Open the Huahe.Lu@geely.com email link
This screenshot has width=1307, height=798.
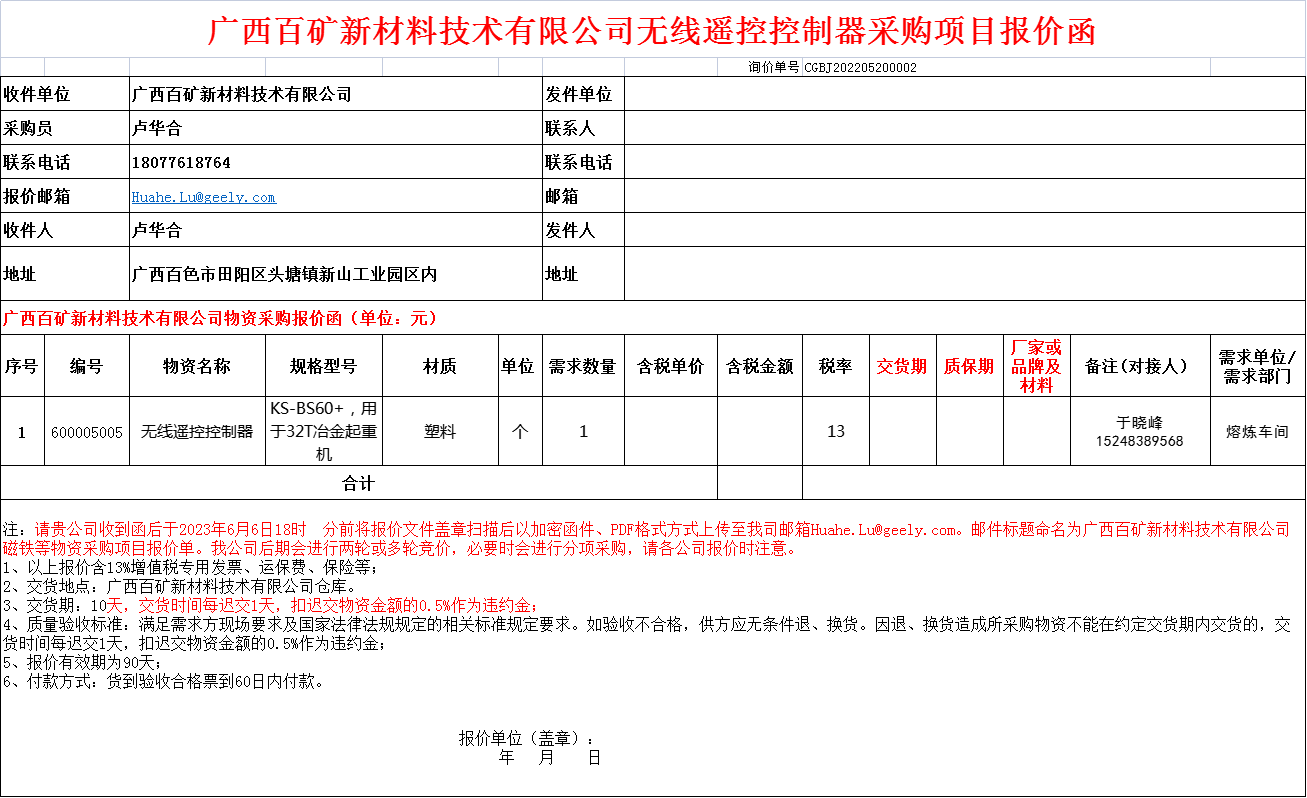[x=203, y=197]
